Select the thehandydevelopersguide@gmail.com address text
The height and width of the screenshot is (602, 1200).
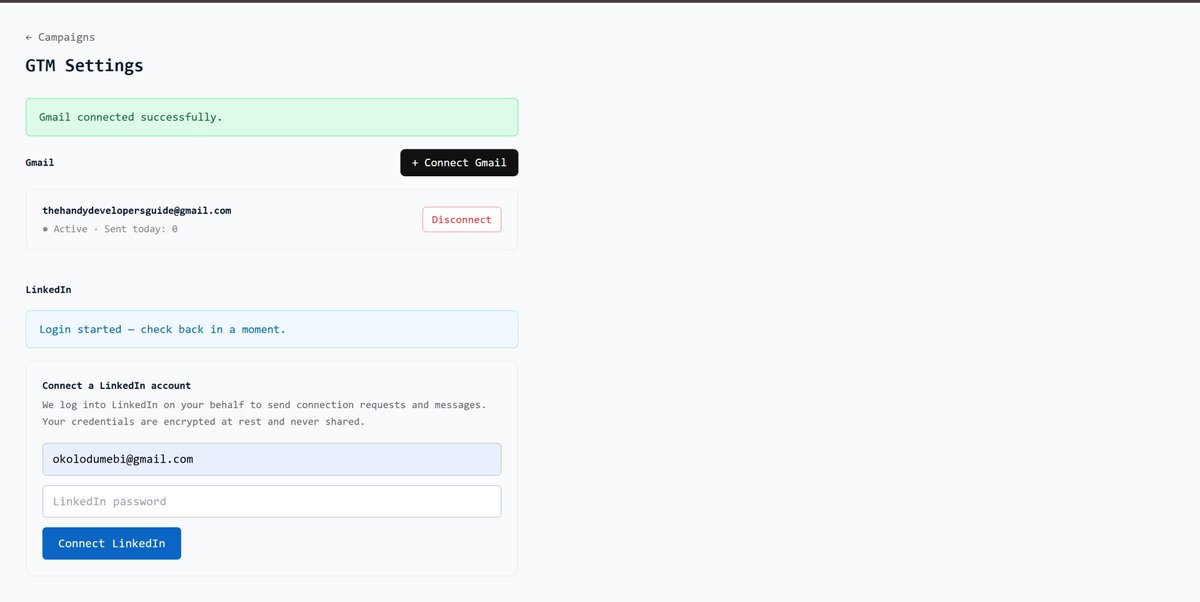(x=137, y=210)
